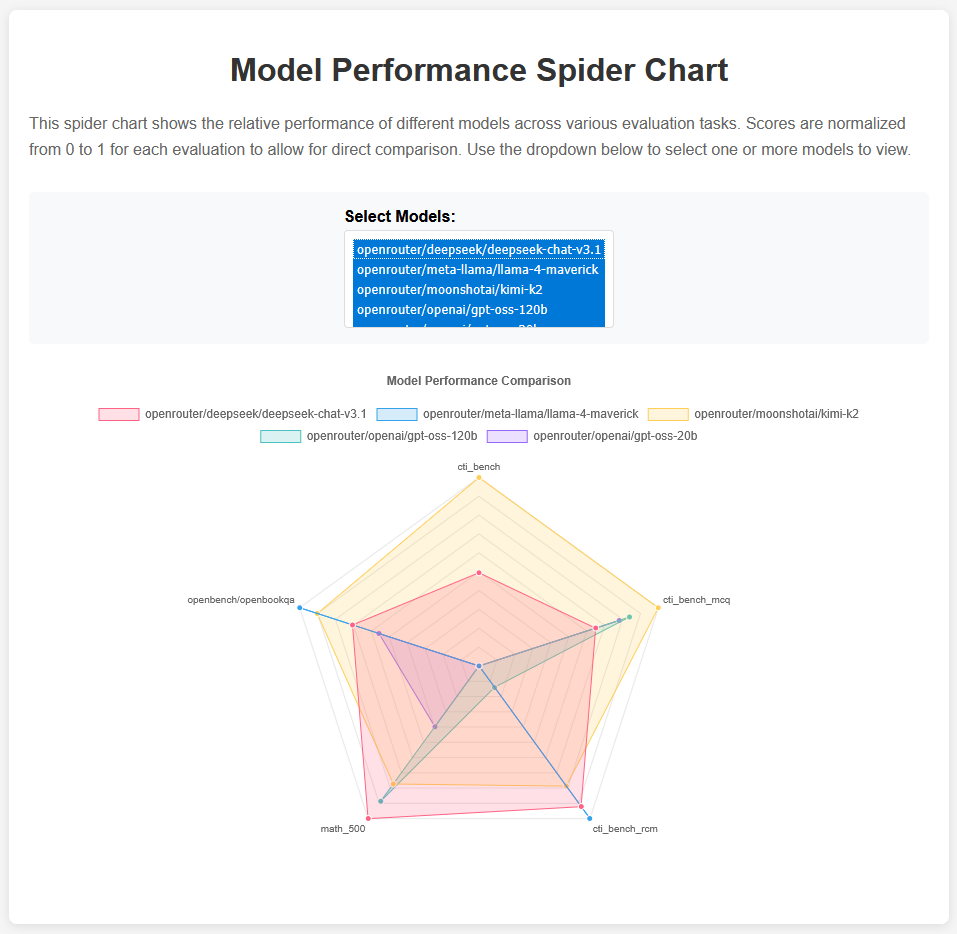Select openrouter/moonshotai/kimi-k2 from the model list
Image resolution: width=957 pixels, height=934 pixels.
click(x=480, y=289)
